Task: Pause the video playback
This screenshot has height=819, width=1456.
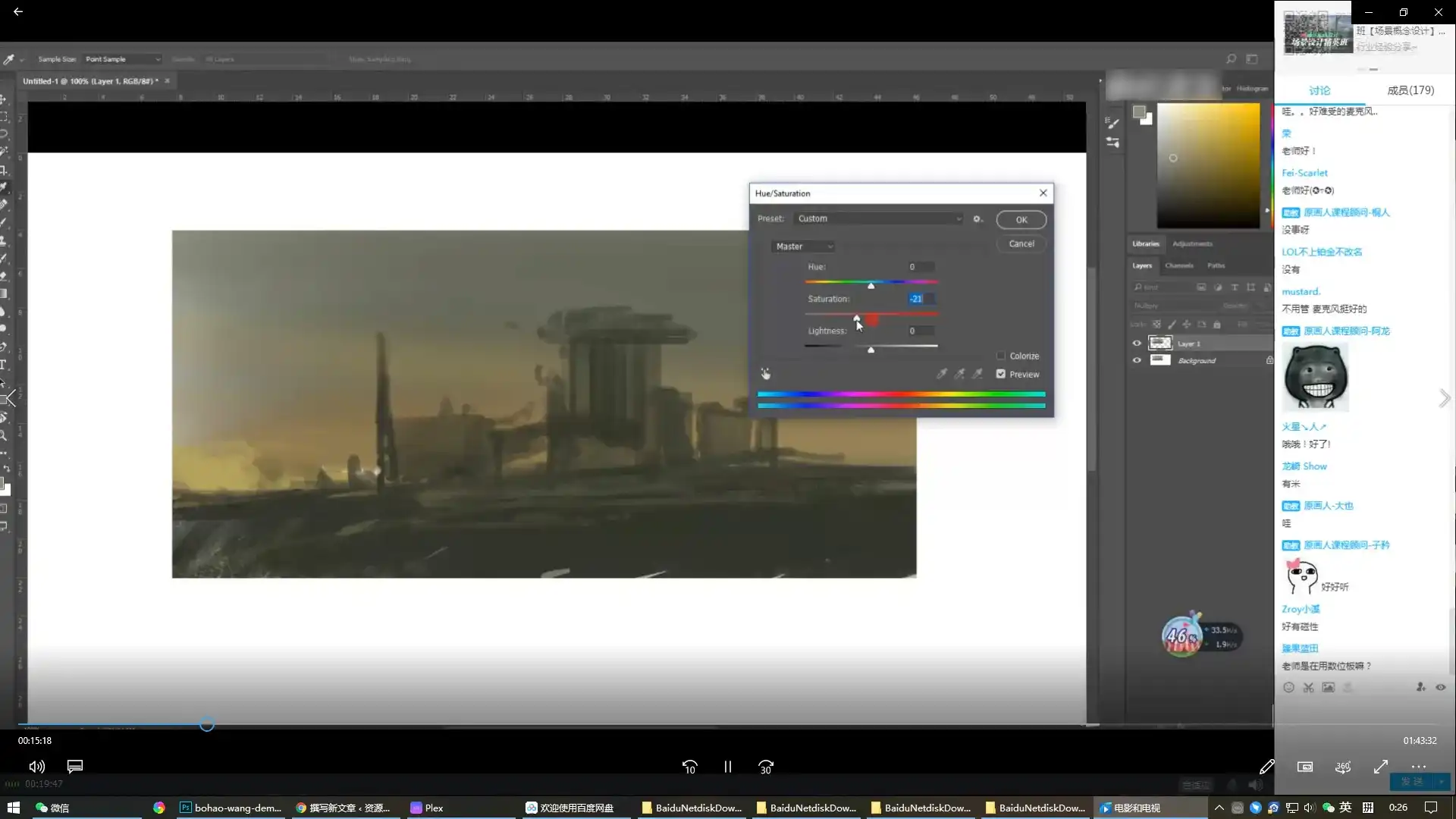Action: [x=727, y=767]
